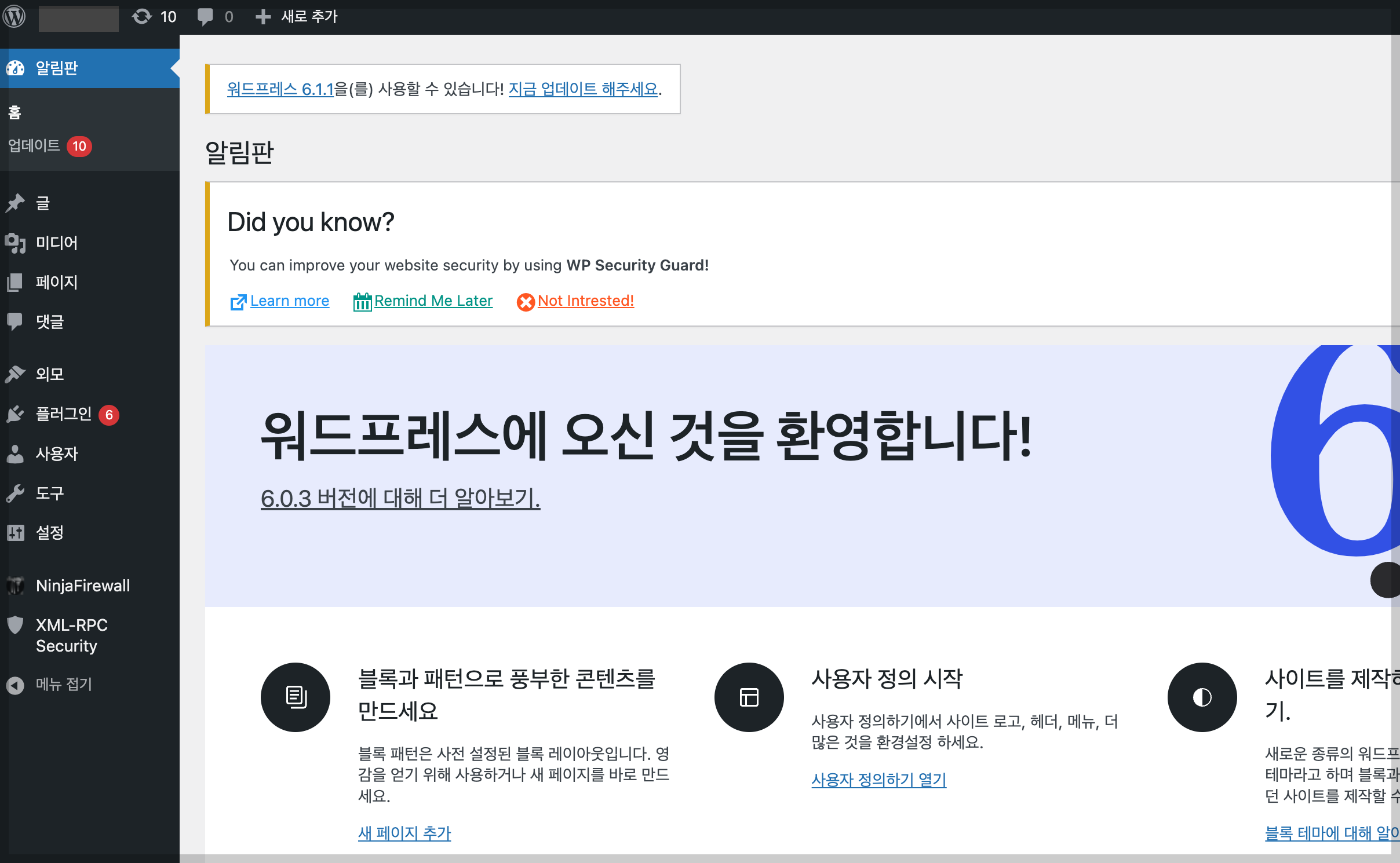The width and height of the screenshot is (1400, 863).
Task: Click the plus icon beside 새로 추가
Action: (263, 17)
